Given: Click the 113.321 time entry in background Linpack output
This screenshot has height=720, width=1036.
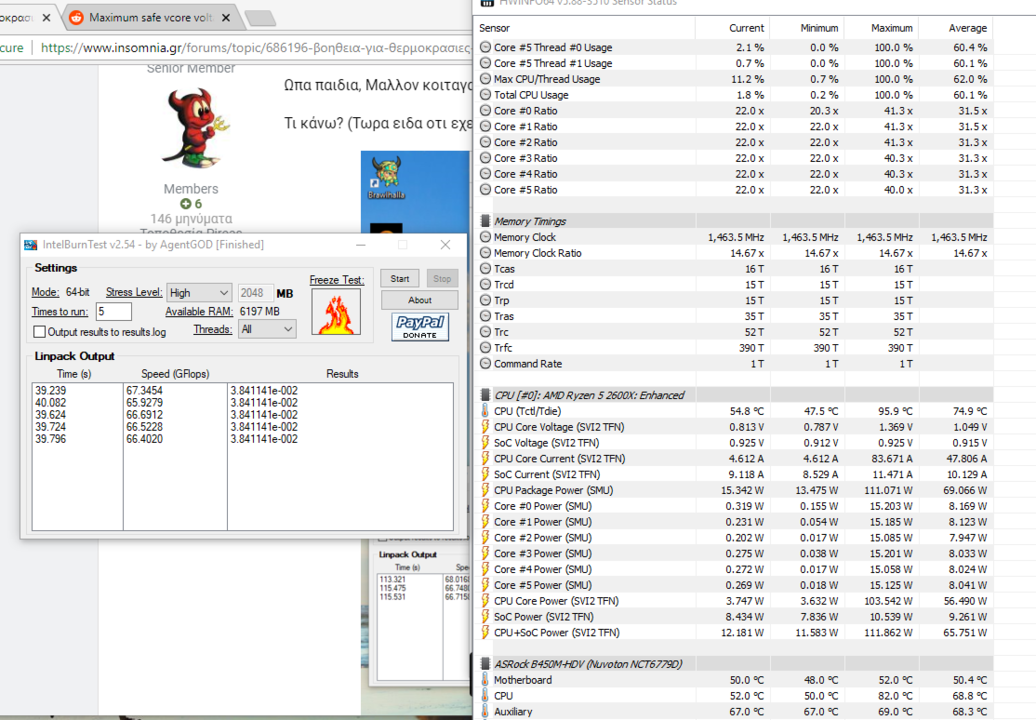Looking at the screenshot, I should tap(392, 579).
